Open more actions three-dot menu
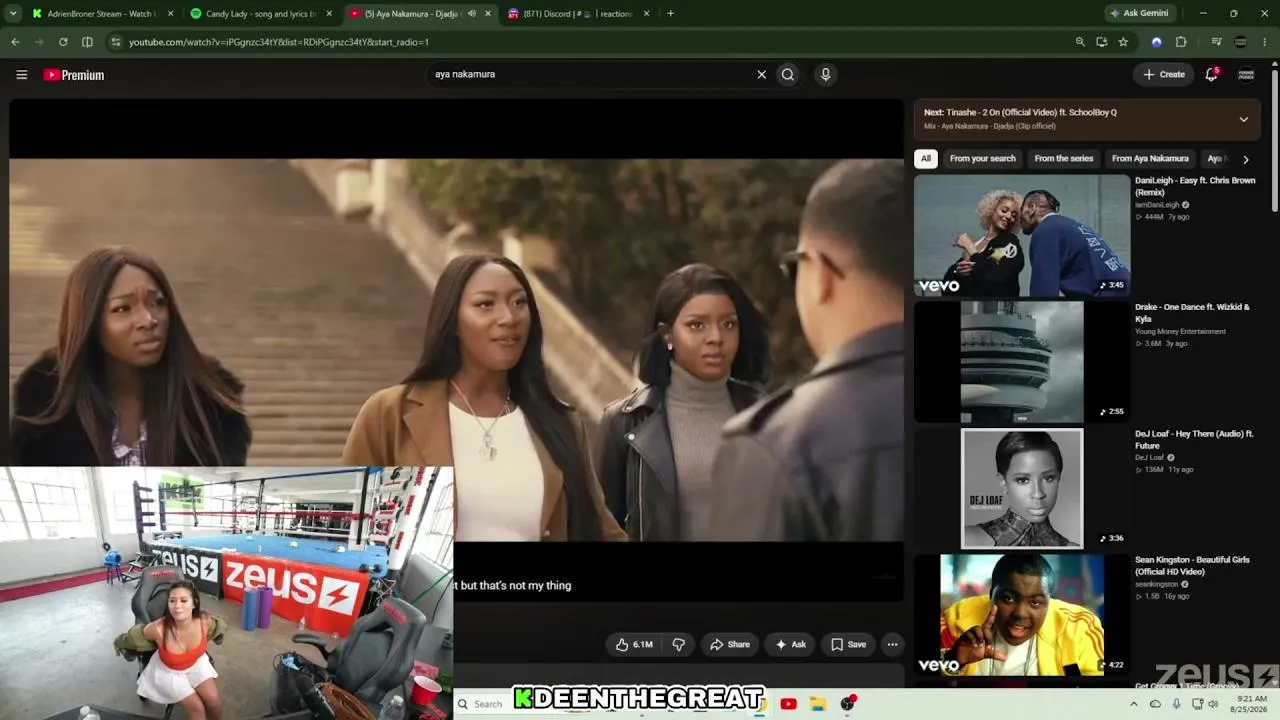The image size is (1280, 720). pyautogui.click(x=892, y=644)
